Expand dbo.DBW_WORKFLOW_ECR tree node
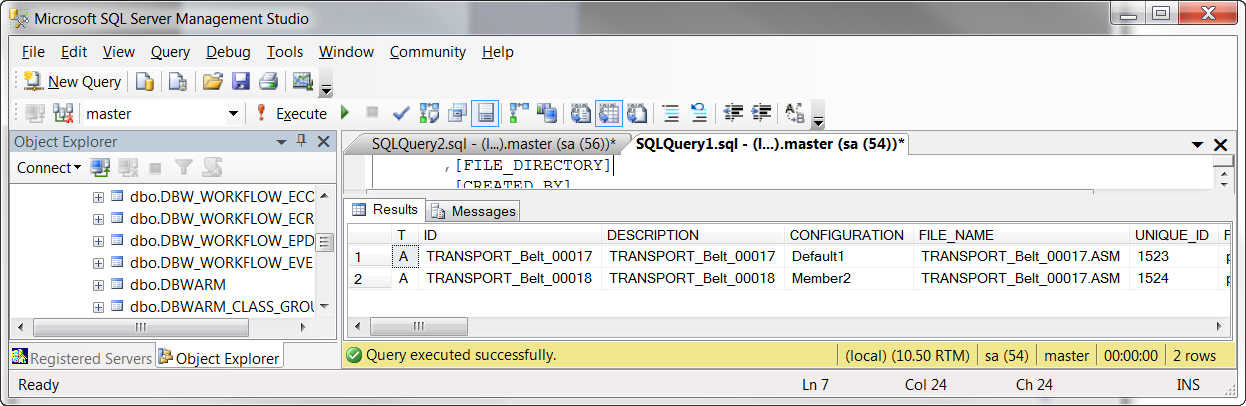Image resolution: width=1246 pixels, height=406 pixels. (98, 219)
